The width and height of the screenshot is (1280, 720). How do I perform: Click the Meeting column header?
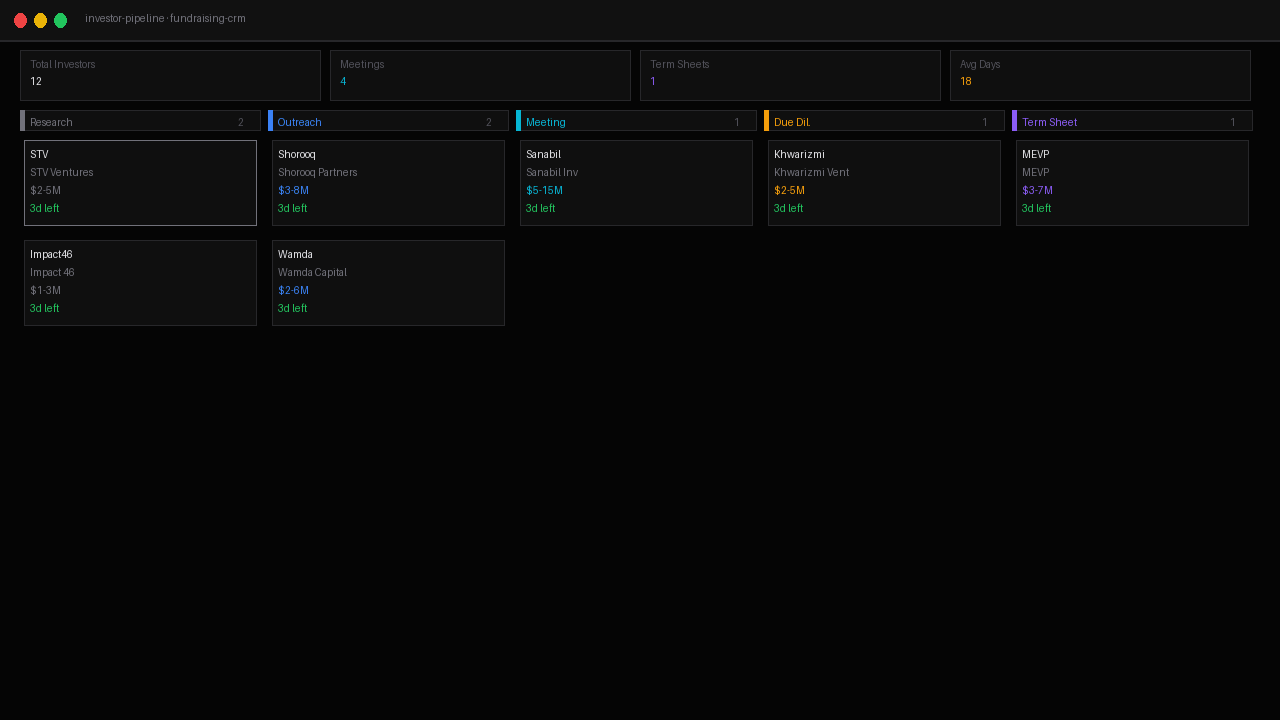pyautogui.click(x=636, y=121)
